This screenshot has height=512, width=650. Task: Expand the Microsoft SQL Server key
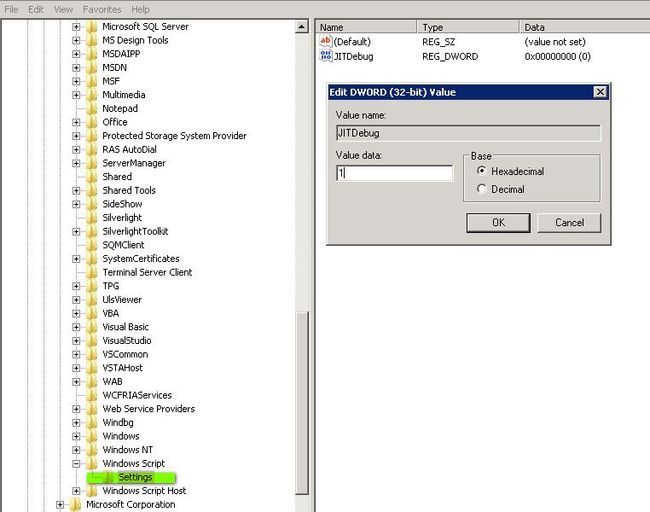(76, 27)
